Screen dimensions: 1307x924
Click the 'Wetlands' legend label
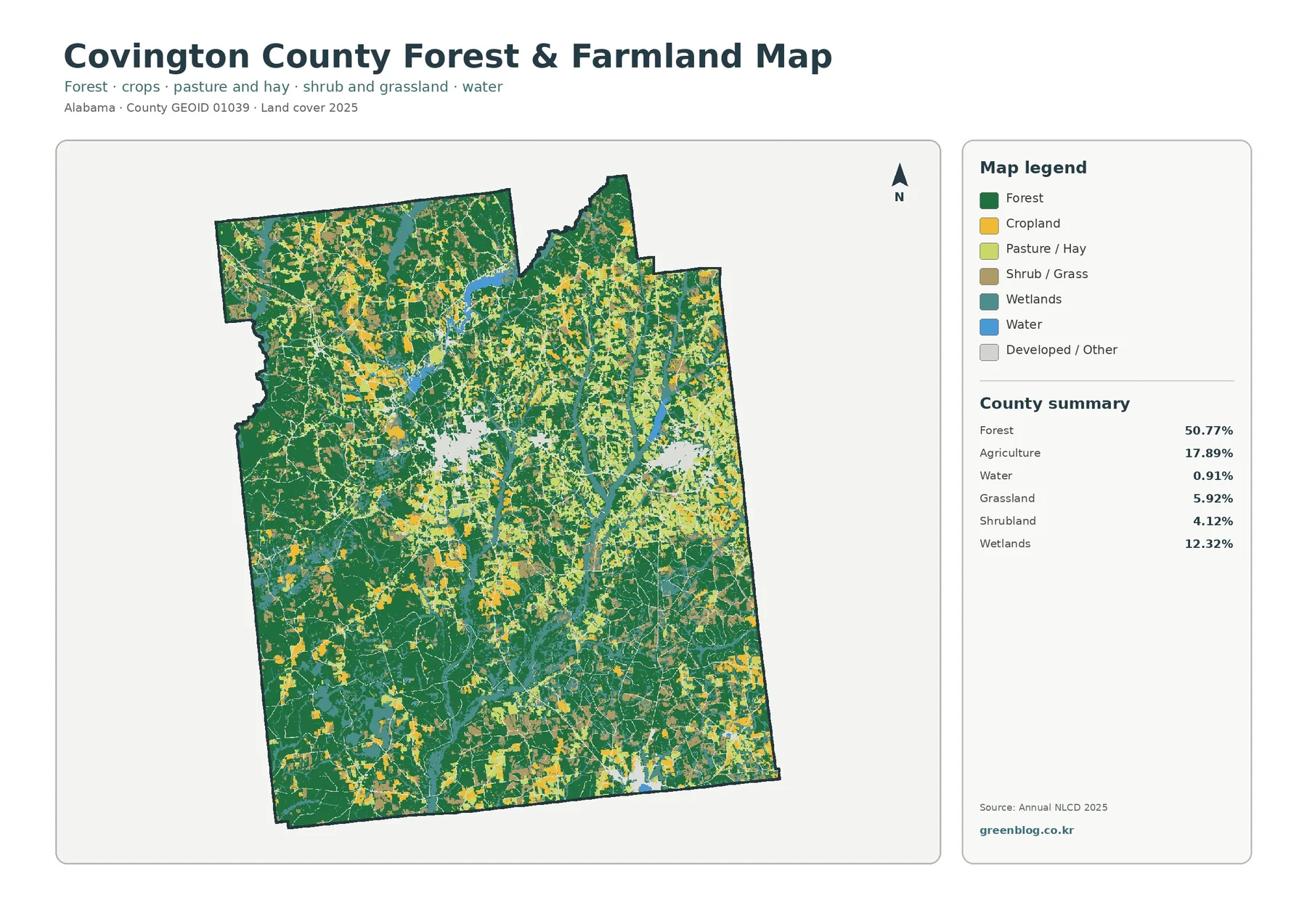[x=1033, y=300]
